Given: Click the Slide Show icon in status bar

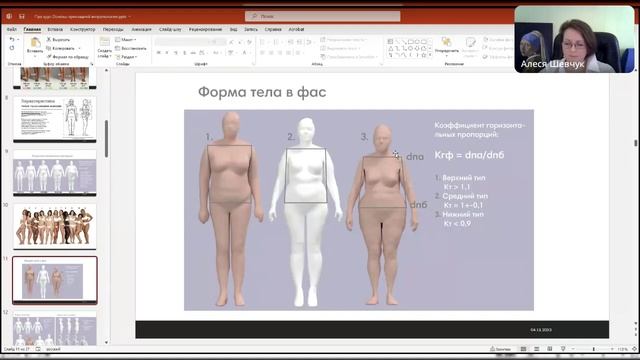Looking at the screenshot, I should 563,349.
